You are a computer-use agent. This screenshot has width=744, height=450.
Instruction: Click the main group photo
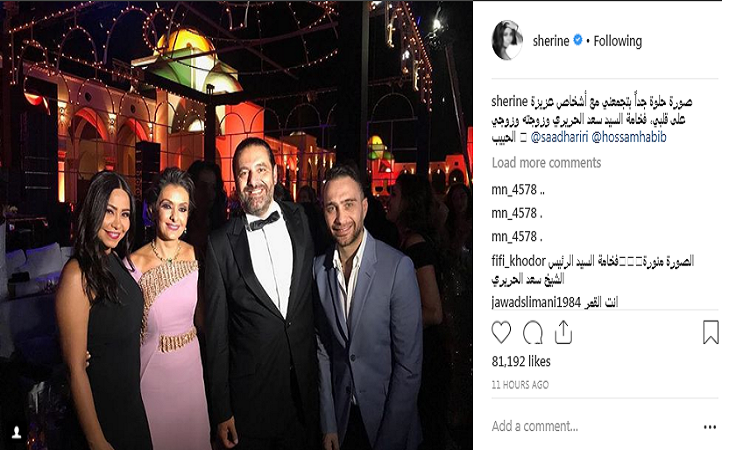236,225
